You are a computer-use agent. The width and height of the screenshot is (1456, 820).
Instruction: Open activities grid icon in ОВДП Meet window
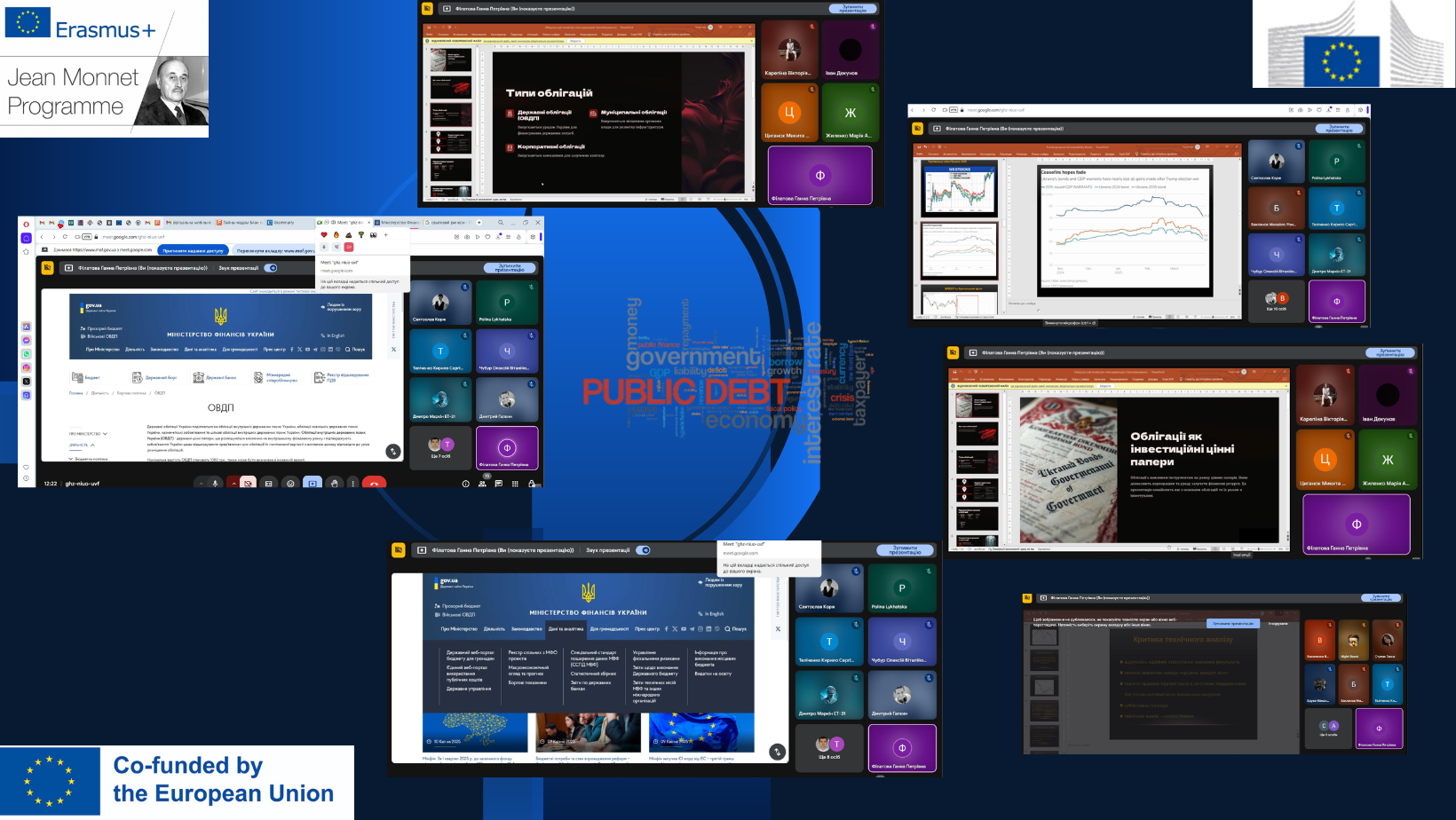515,484
